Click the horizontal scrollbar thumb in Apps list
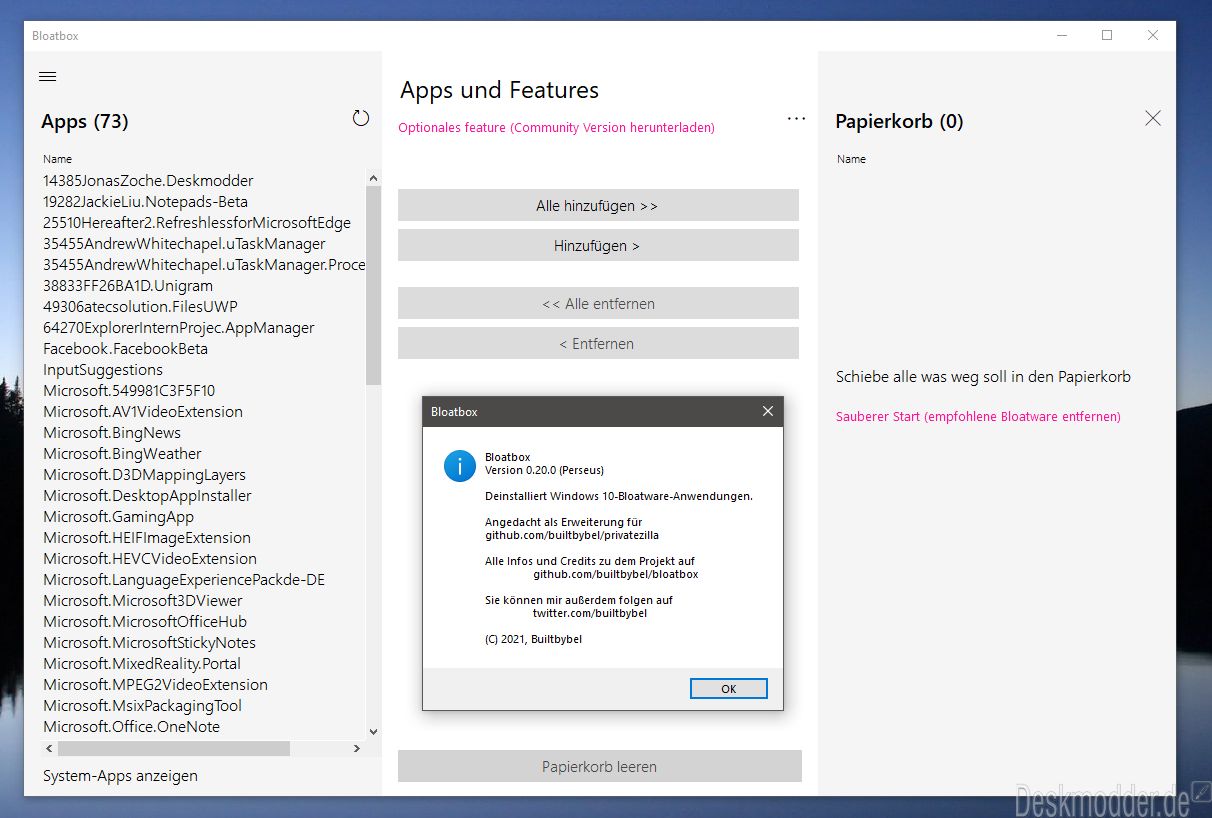Viewport: 1212px width, 818px height. (174, 748)
